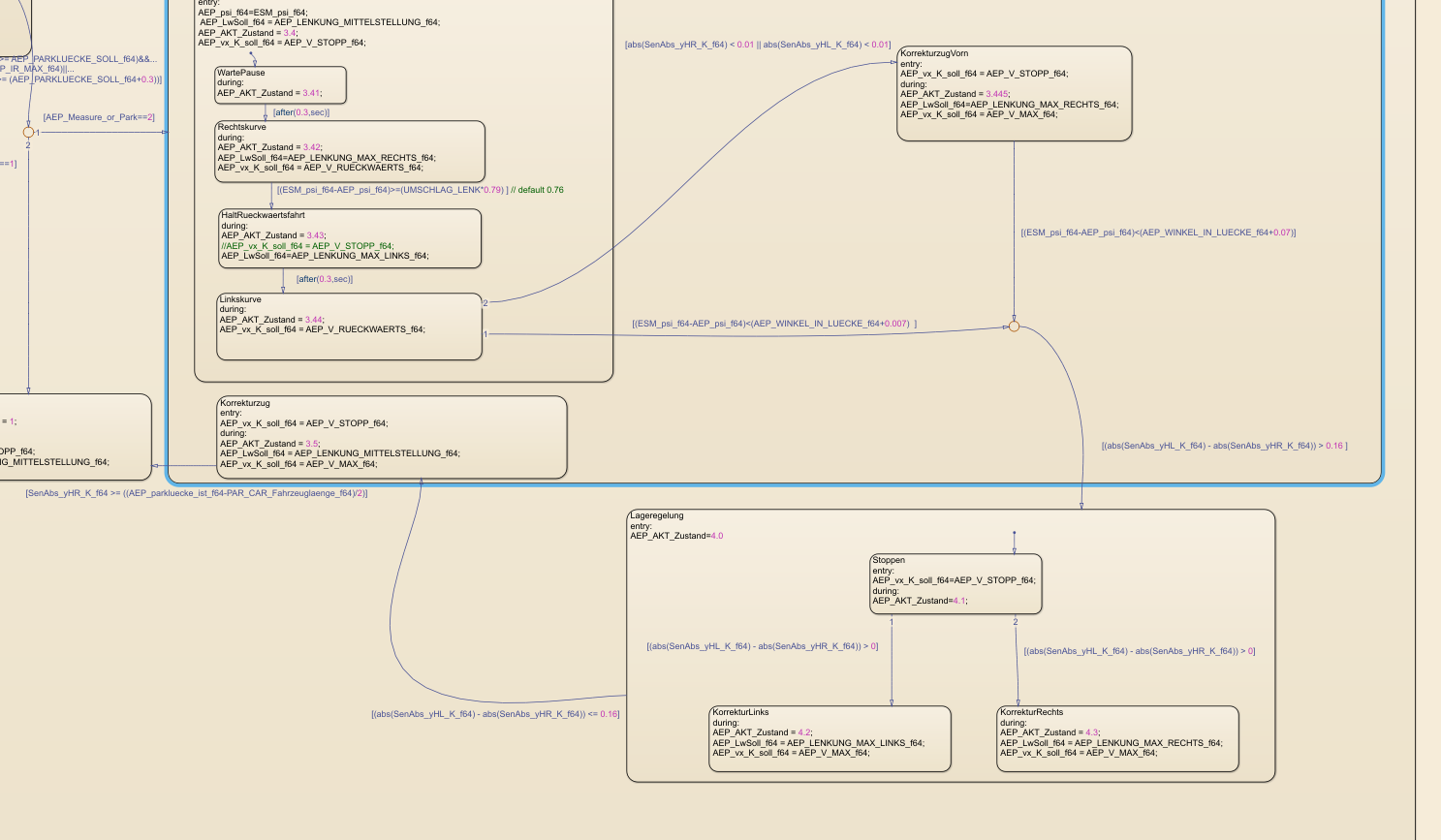This screenshot has height=840, width=1441.
Task: Select the junction below KorrekturzugVorn state
Action: point(1014,327)
